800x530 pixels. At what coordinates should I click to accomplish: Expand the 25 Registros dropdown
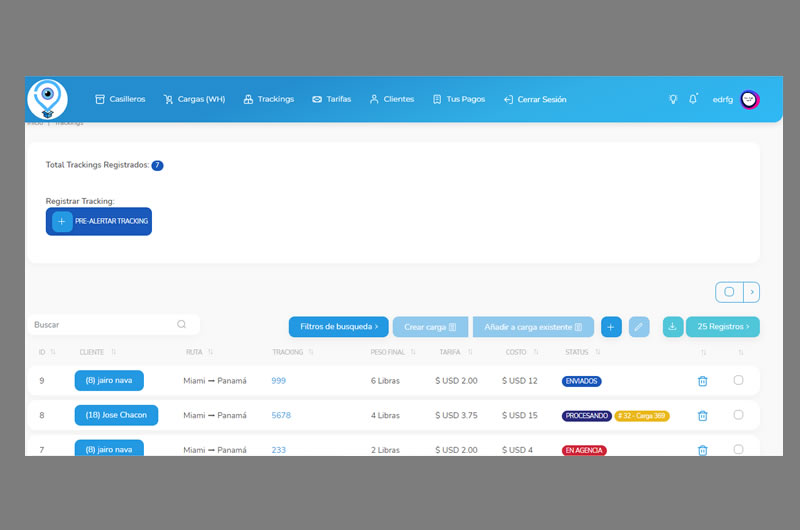click(x=723, y=327)
